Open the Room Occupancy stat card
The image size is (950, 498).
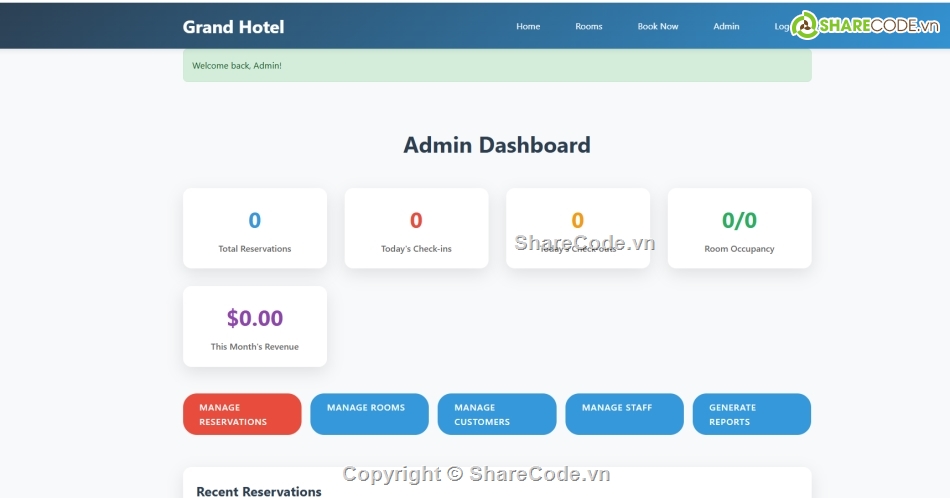pos(739,229)
